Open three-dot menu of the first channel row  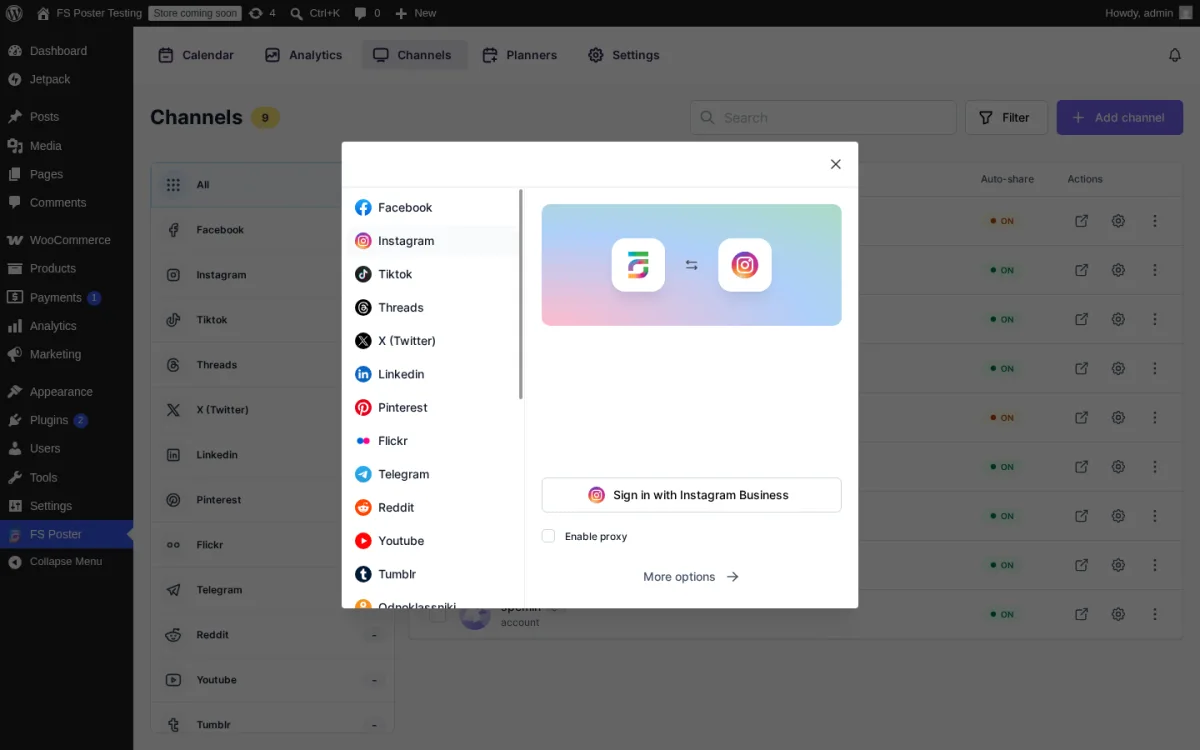1155,221
